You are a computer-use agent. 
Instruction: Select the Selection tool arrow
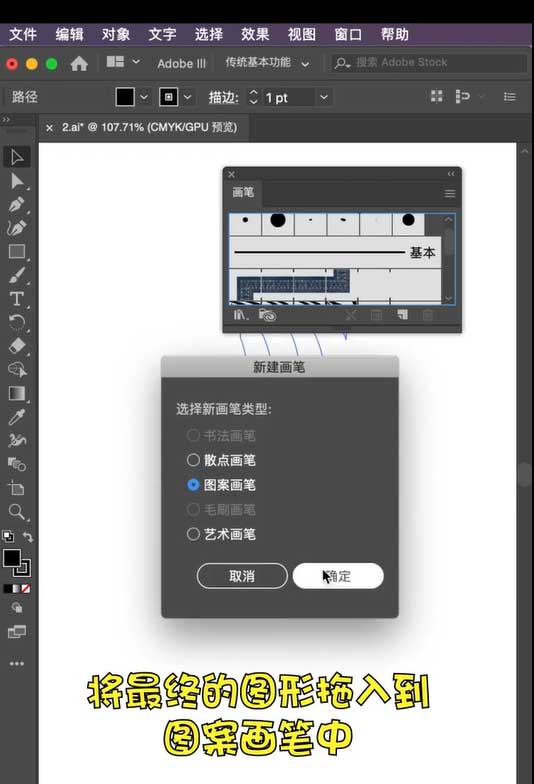17,157
